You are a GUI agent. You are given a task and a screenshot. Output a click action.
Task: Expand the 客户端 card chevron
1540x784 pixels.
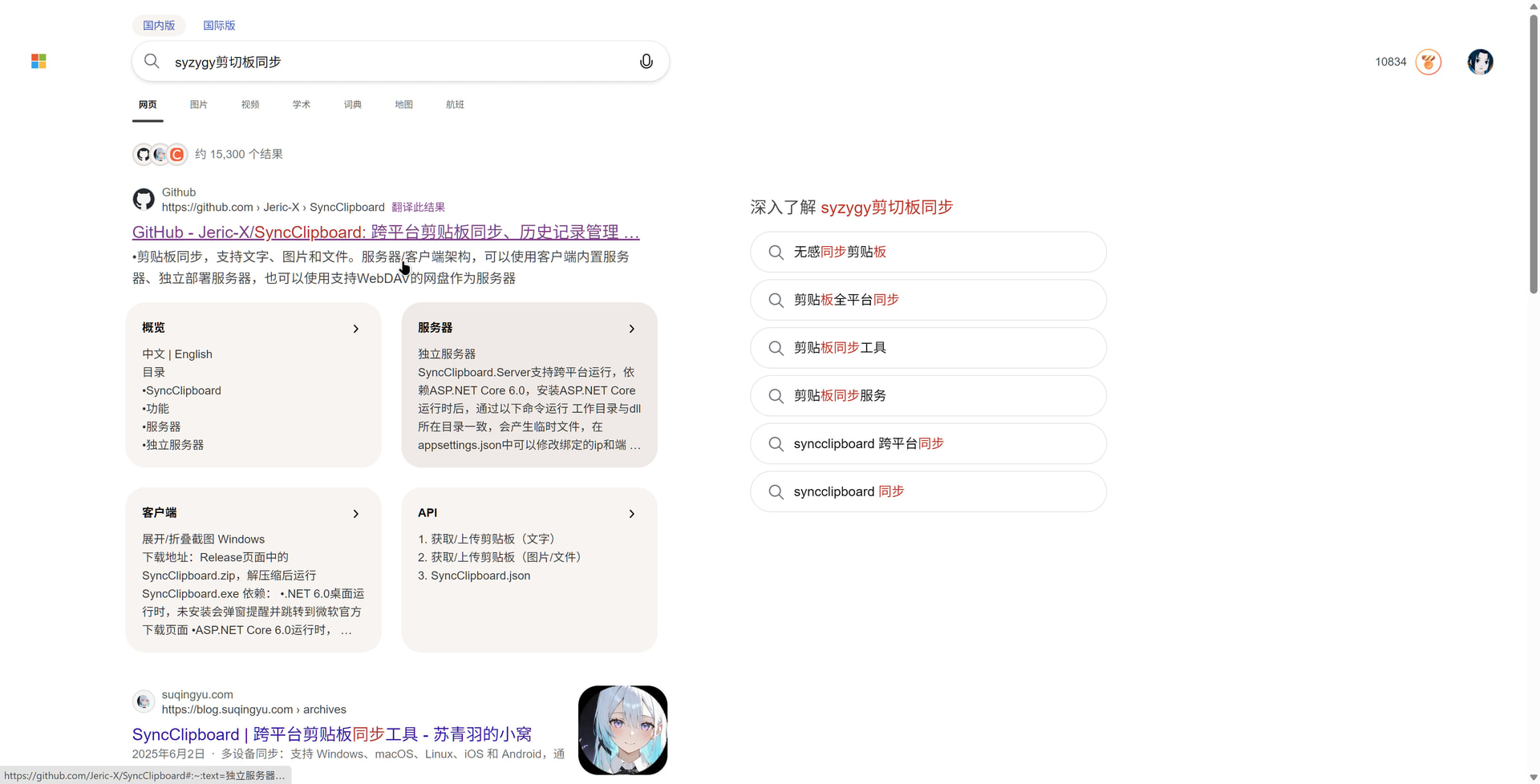click(x=356, y=514)
